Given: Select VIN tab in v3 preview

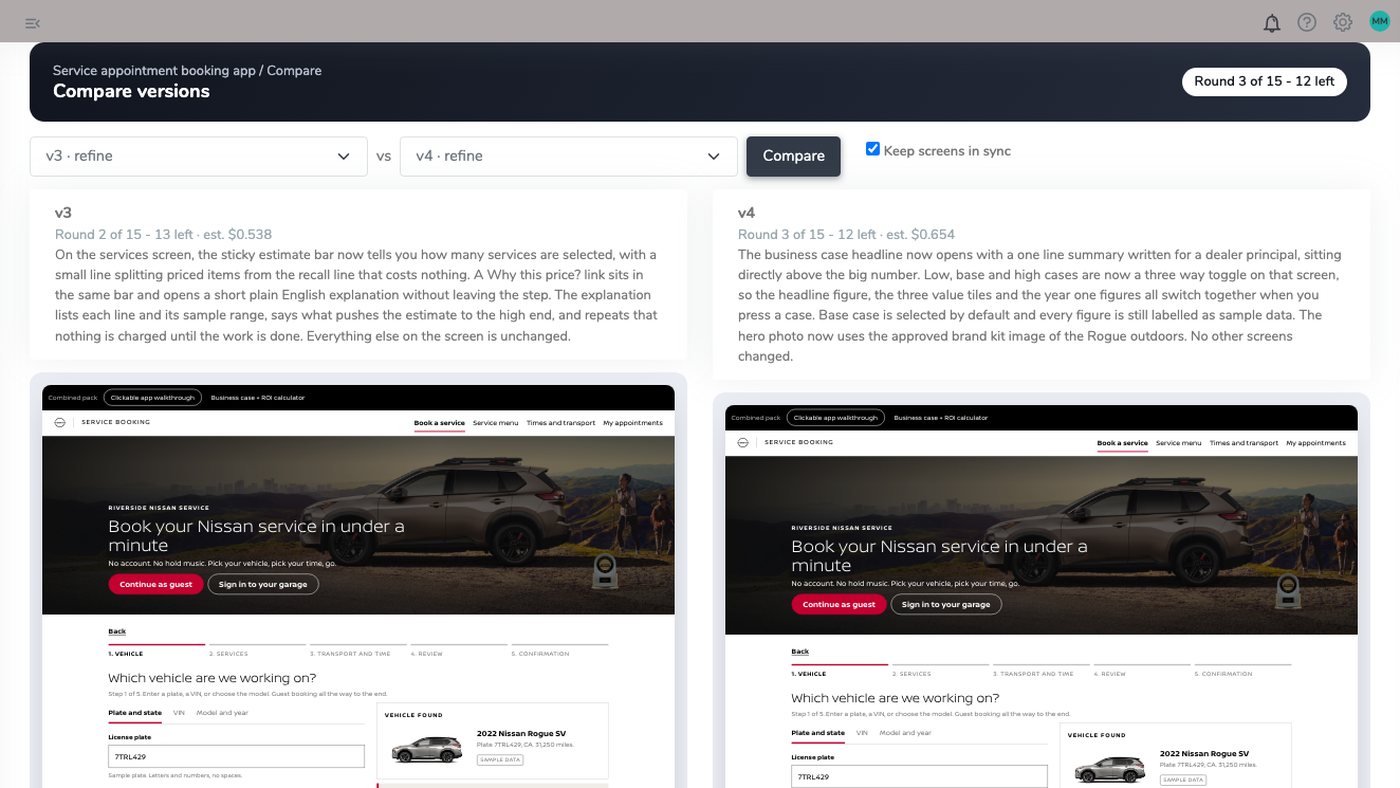Looking at the screenshot, I should click(x=179, y=713).
